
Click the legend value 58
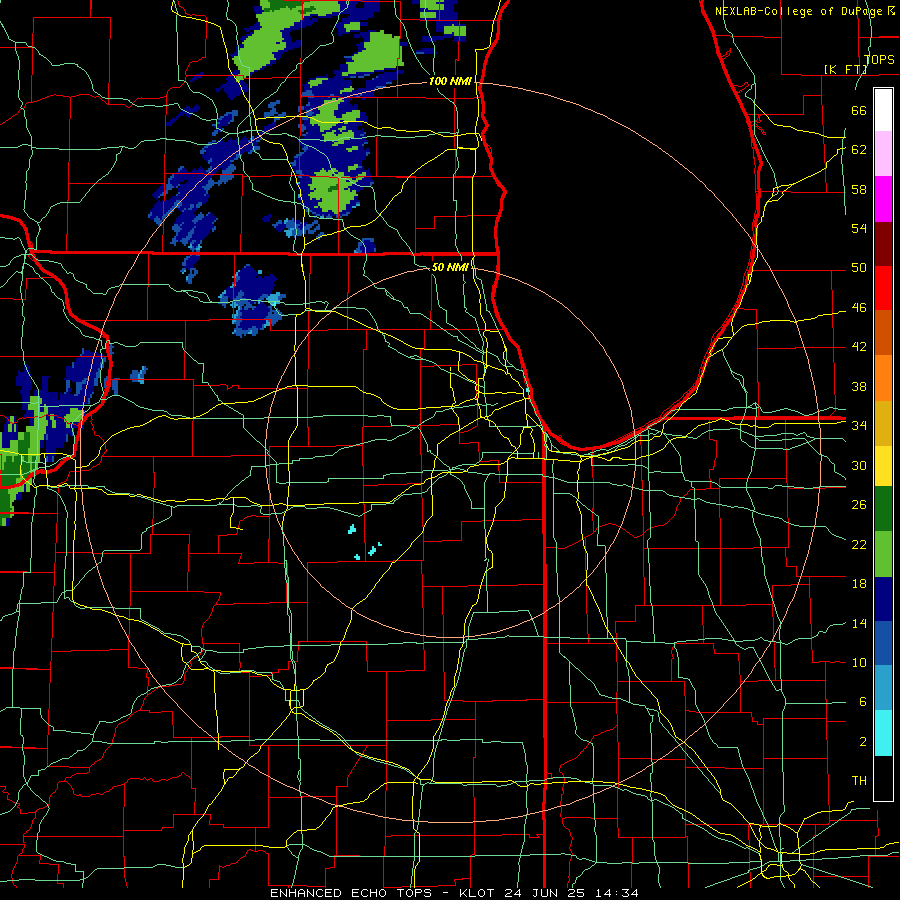tap(859, 189)
